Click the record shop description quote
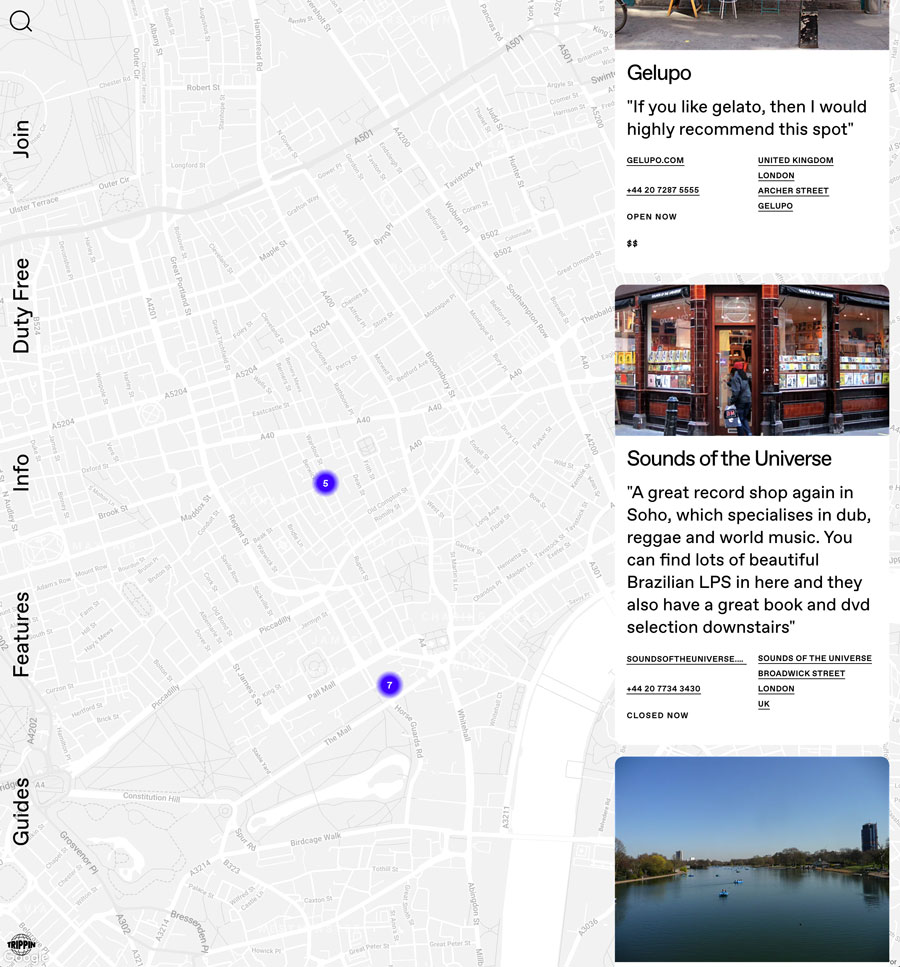This screenshot has height=967, width=900. tap(749, 559)
